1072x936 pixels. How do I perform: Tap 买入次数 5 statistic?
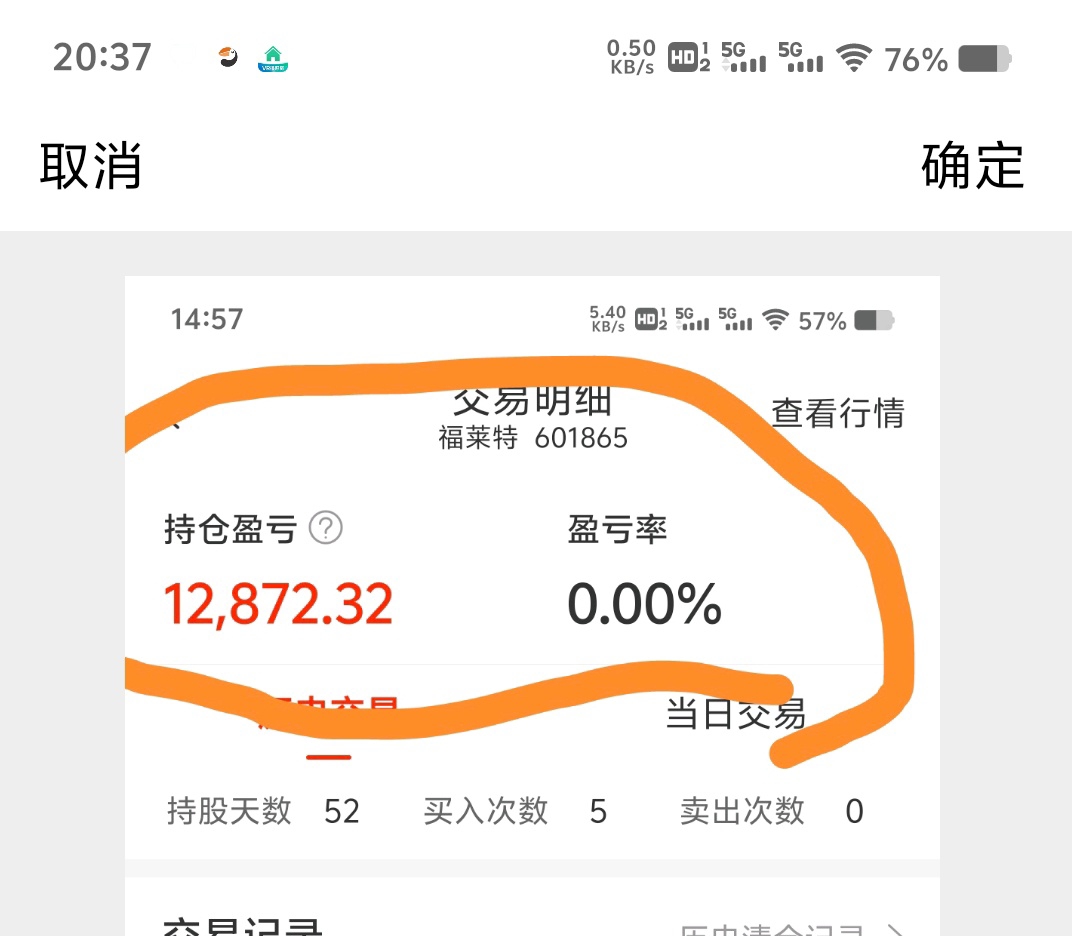pyautogui.click(x=515, y=811)
